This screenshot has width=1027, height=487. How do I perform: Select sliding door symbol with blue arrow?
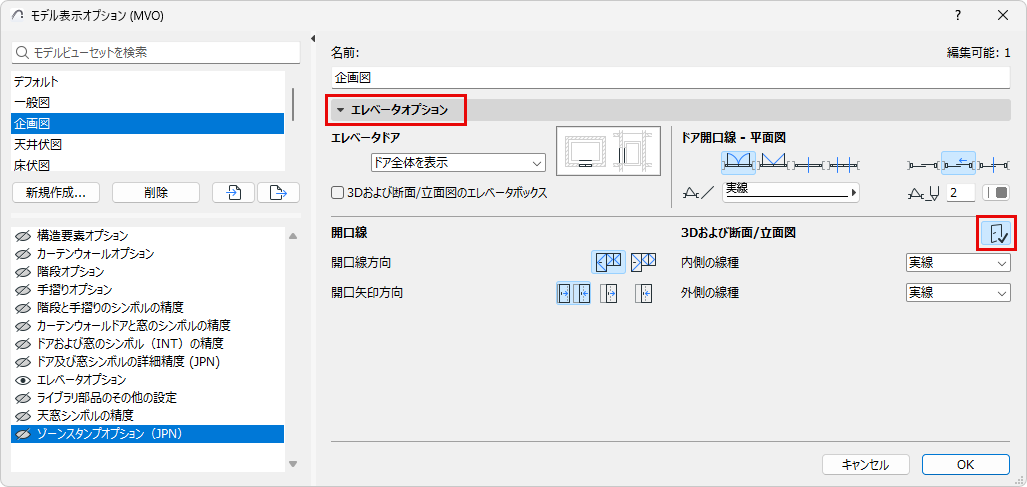(959, 162)
